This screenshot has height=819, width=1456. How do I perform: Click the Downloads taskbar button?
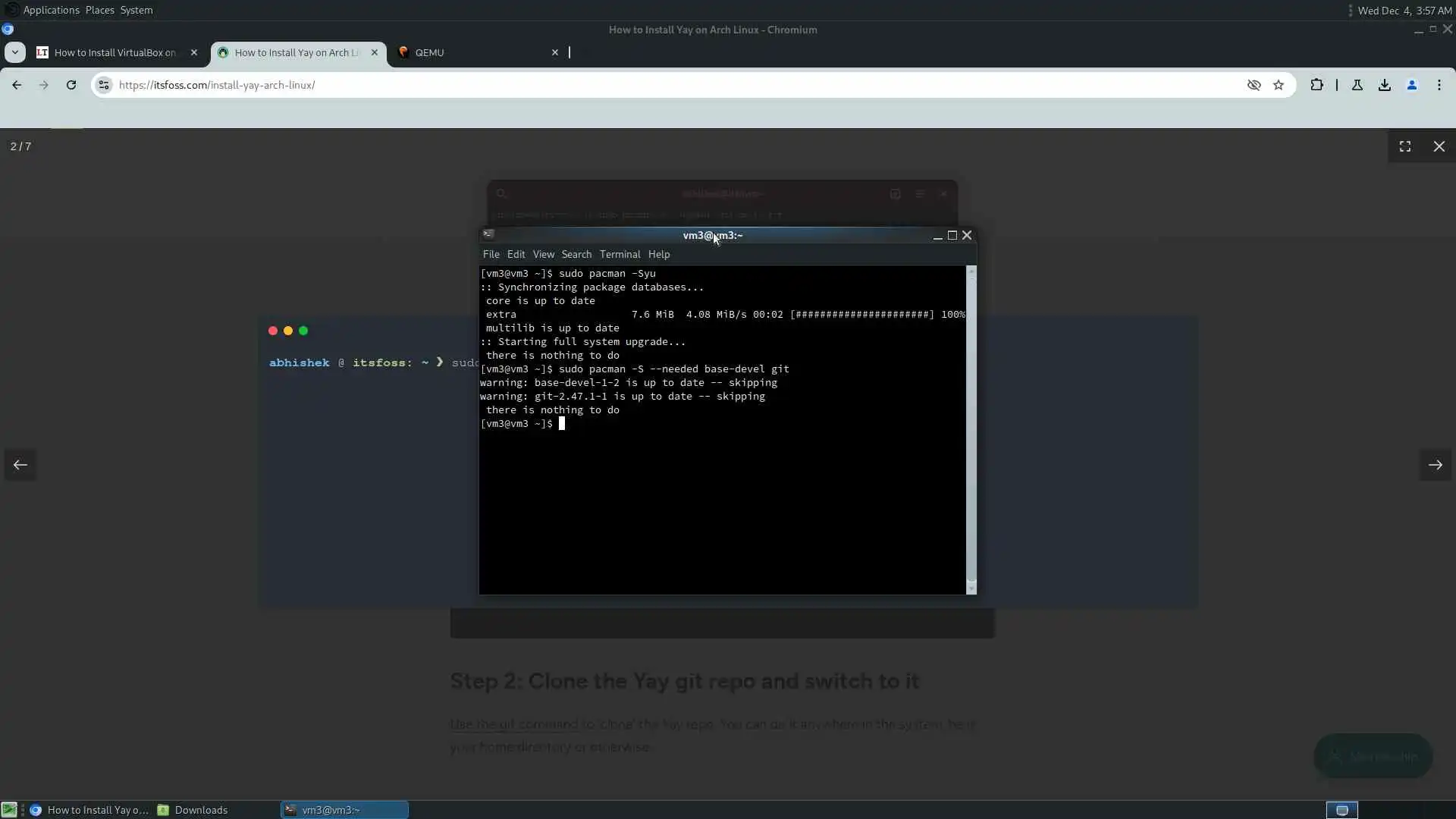pyautogui.click(x=201, y=810)
